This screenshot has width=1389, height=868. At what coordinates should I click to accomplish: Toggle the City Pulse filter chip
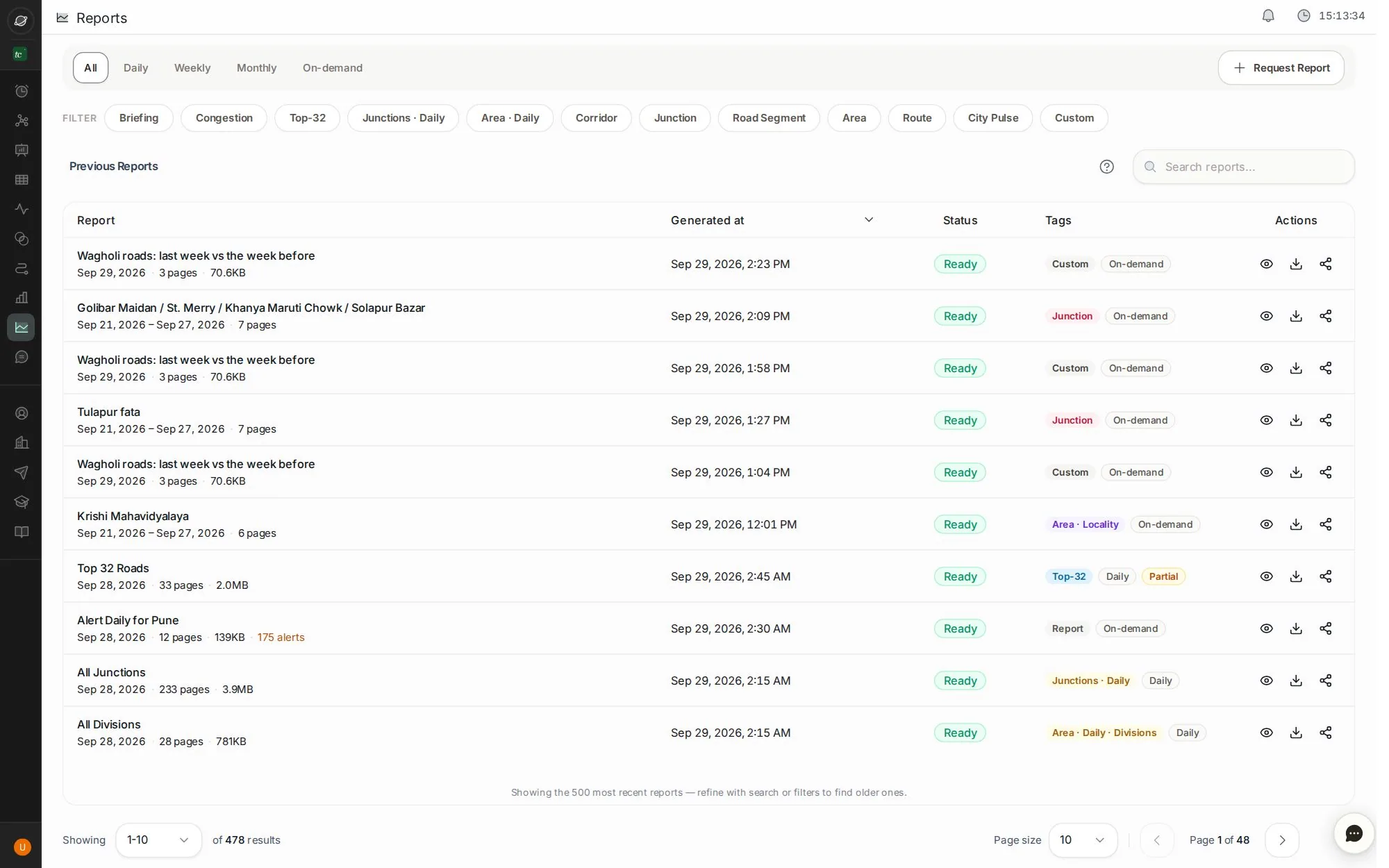pos(993,118)
